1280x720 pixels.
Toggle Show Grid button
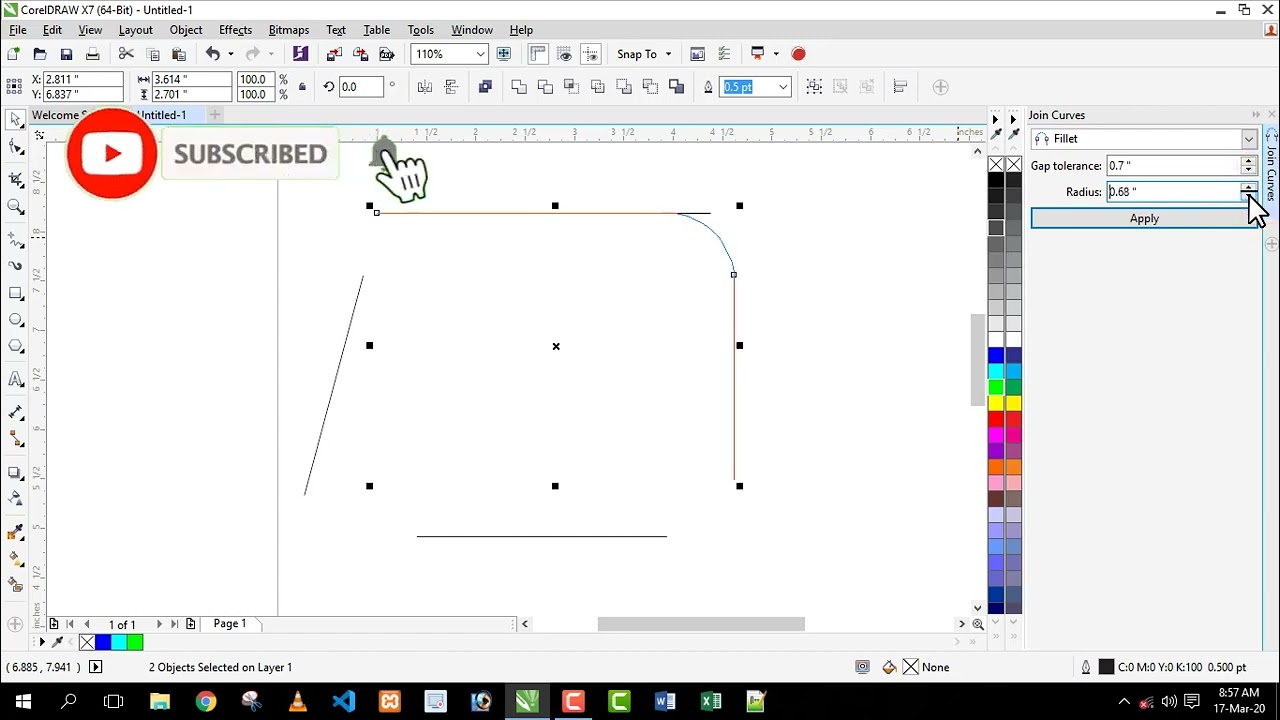564,54
